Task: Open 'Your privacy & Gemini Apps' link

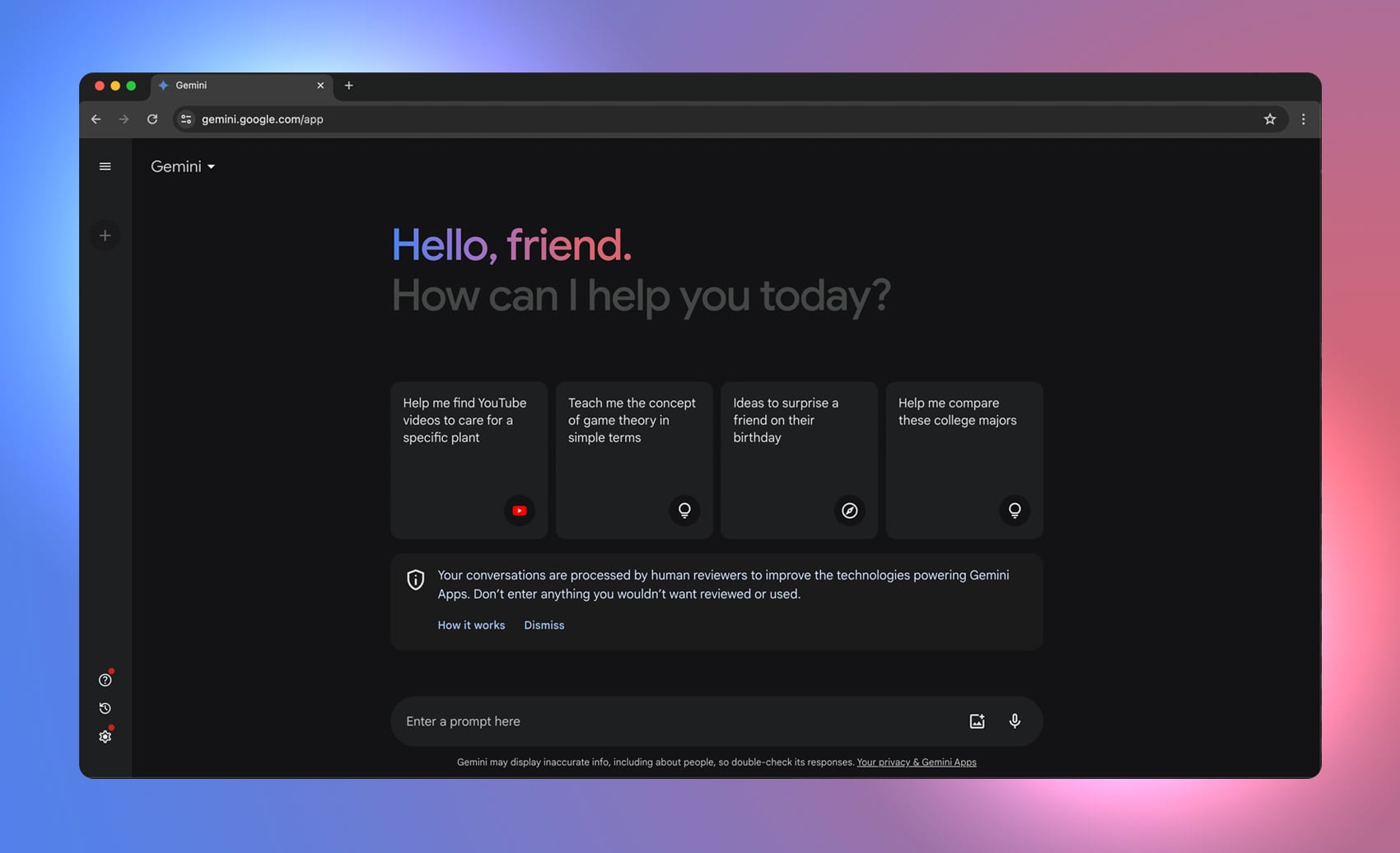Action: click(x=917, y=762)
